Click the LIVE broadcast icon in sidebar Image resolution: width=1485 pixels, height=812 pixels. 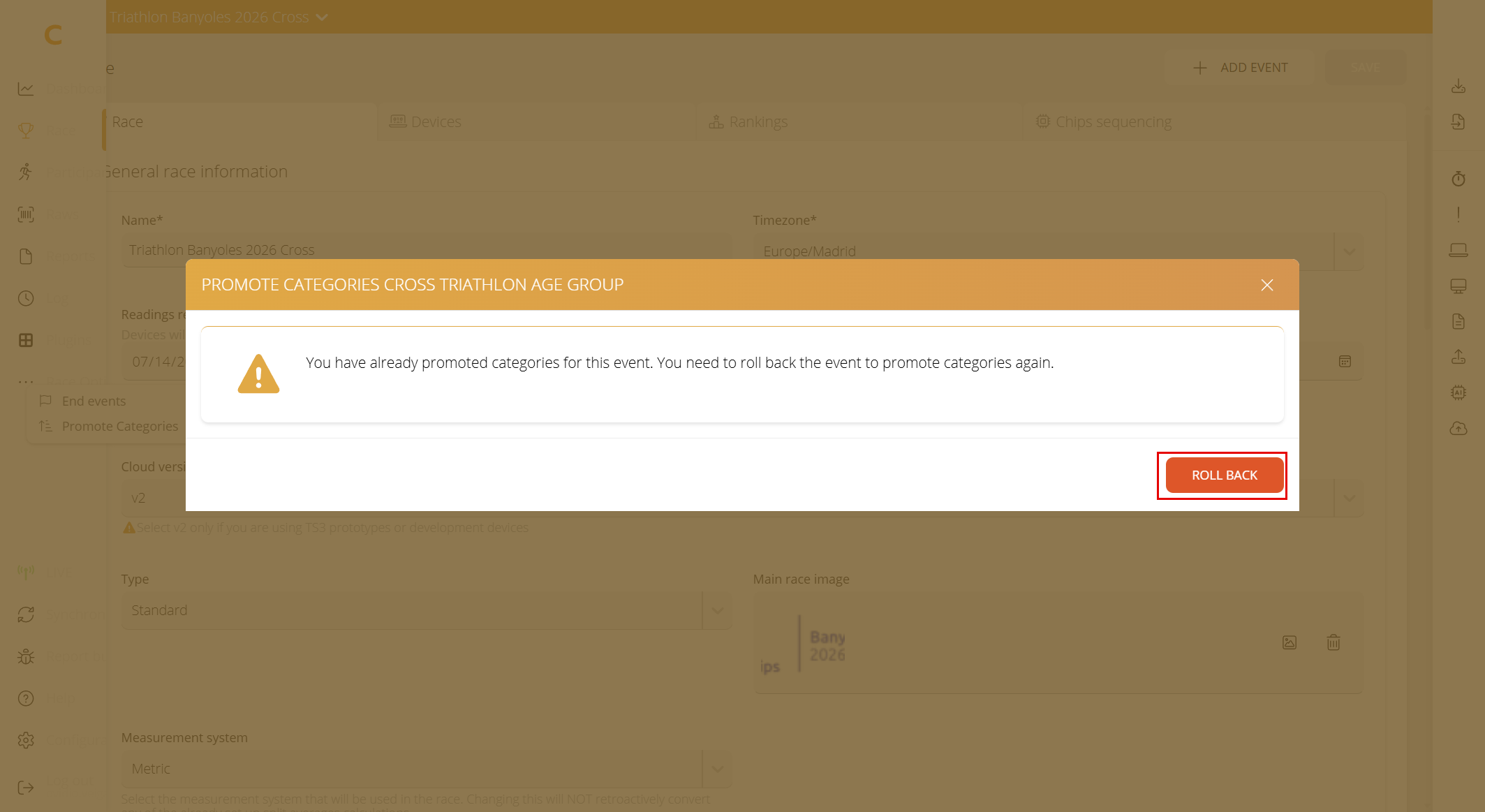click(26, 573)
